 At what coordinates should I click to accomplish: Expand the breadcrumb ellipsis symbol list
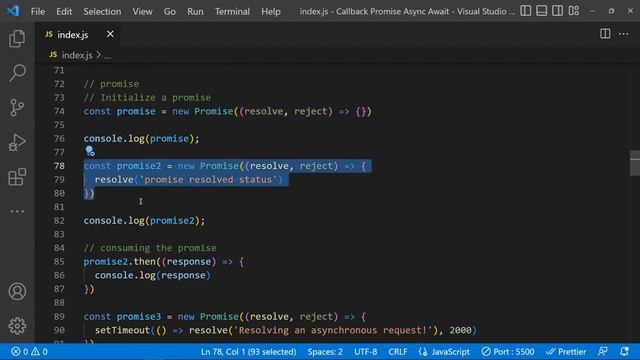click(x=107, y=56)
